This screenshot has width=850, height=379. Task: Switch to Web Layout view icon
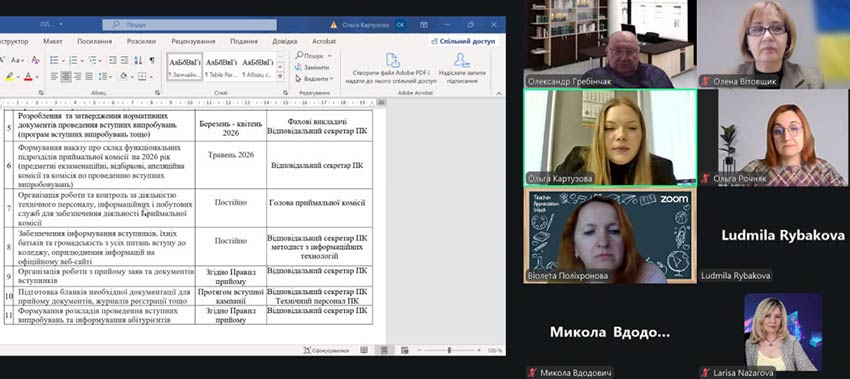tap(404, 351)
